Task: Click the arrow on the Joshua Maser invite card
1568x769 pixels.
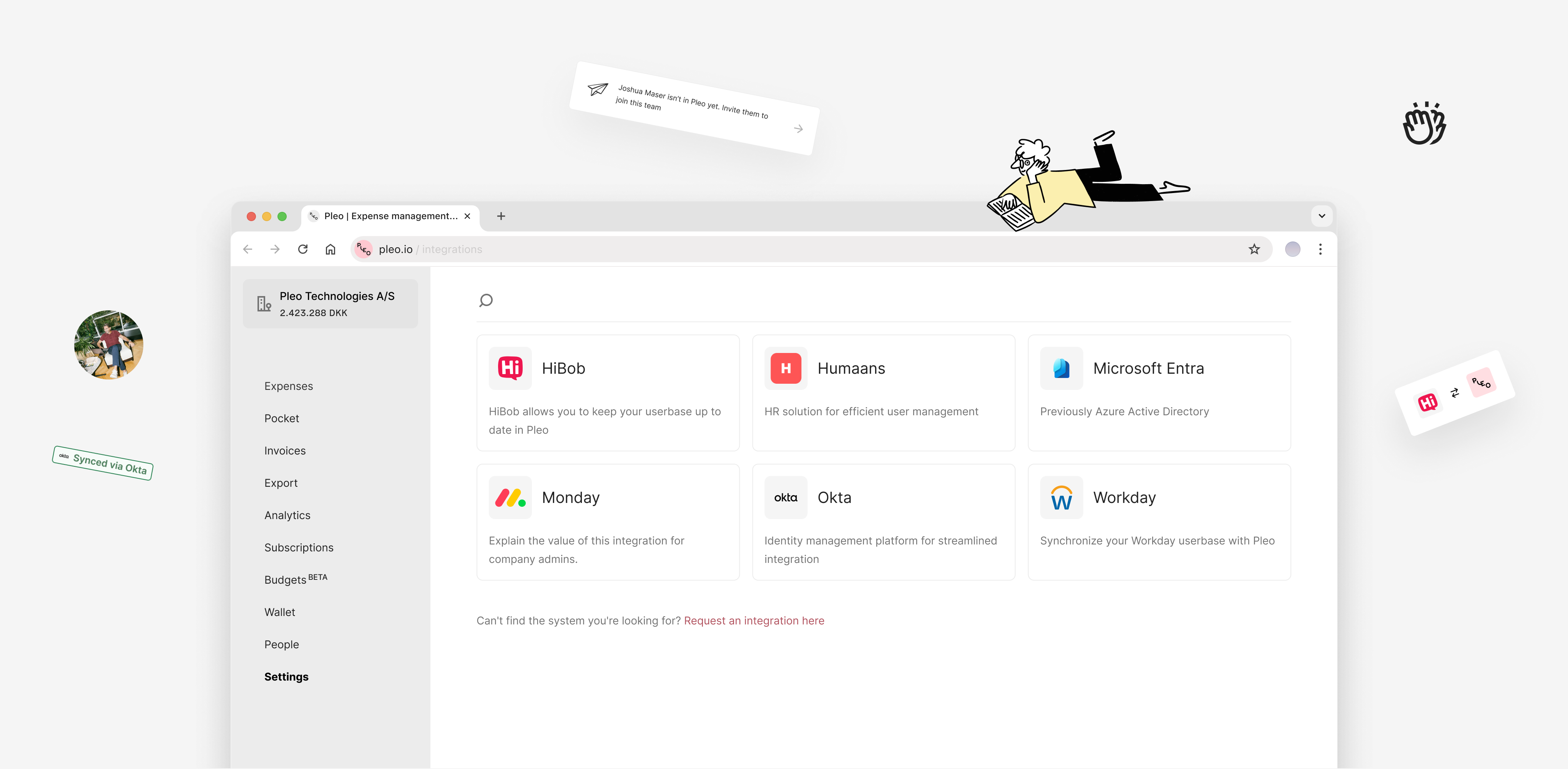Action: coord(798,129)
